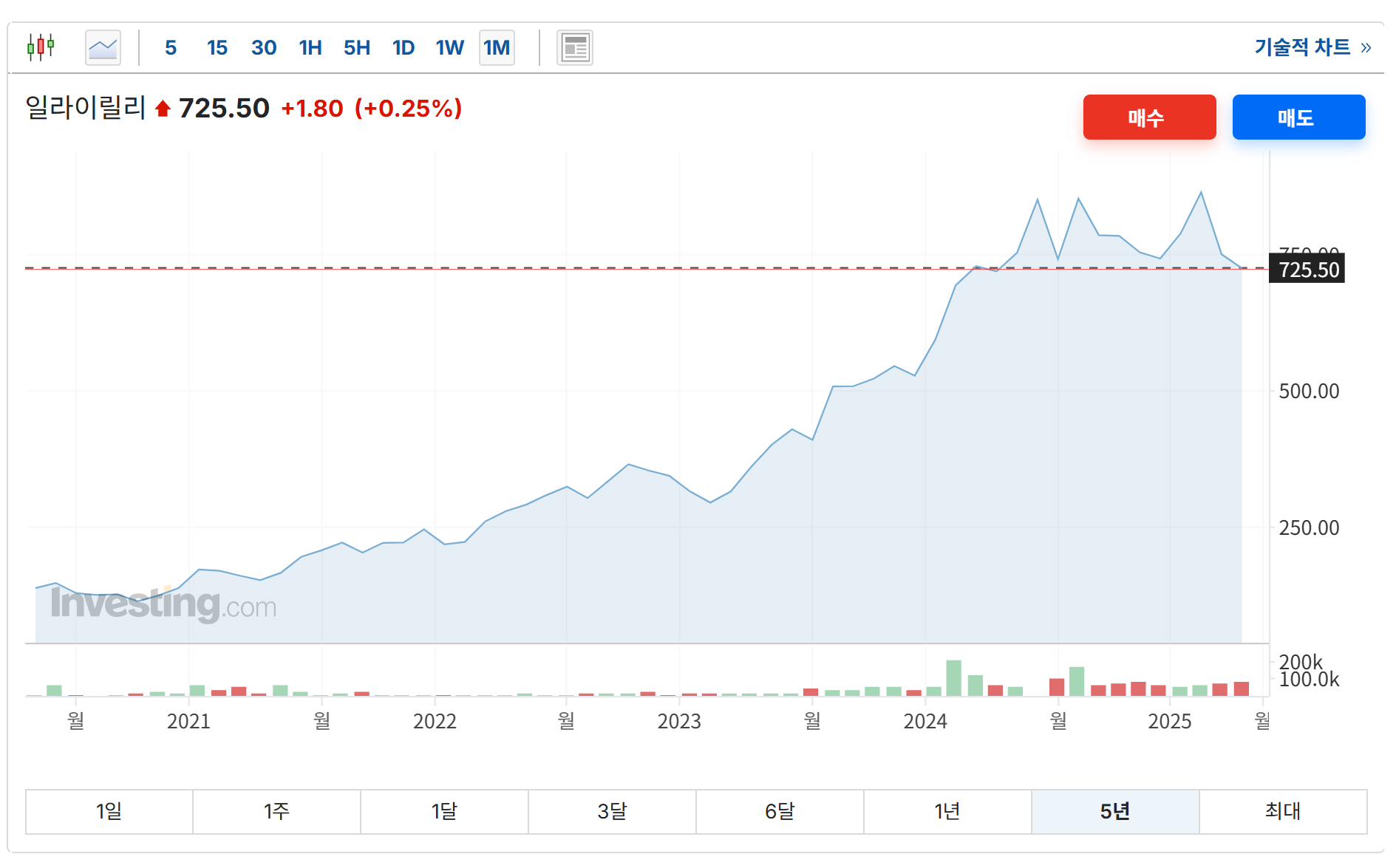Click the blue 매도 button
Screen dimensions: 1396x868
coord(1298,117)
